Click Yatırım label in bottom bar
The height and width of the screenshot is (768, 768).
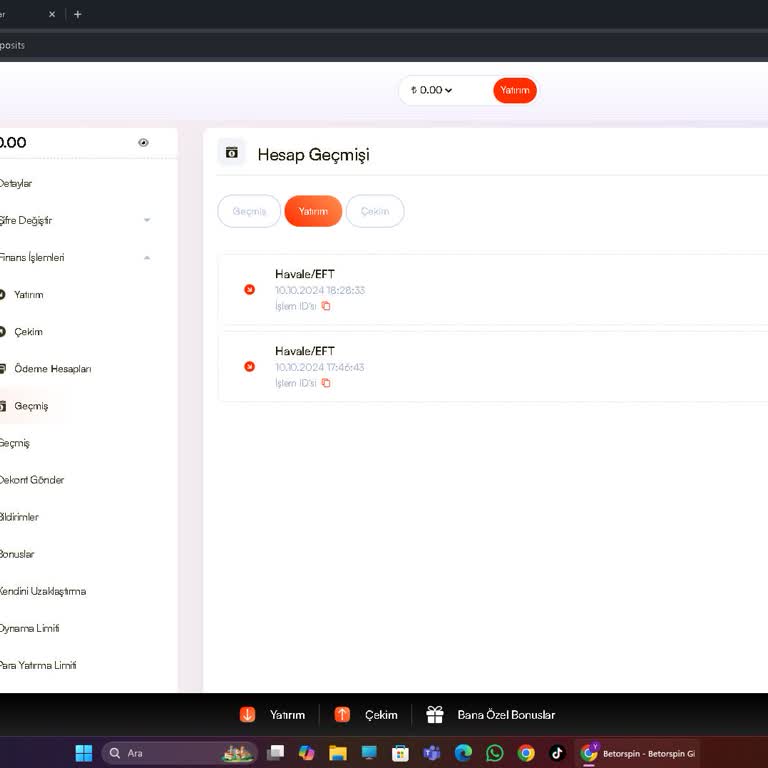point(287,715)
